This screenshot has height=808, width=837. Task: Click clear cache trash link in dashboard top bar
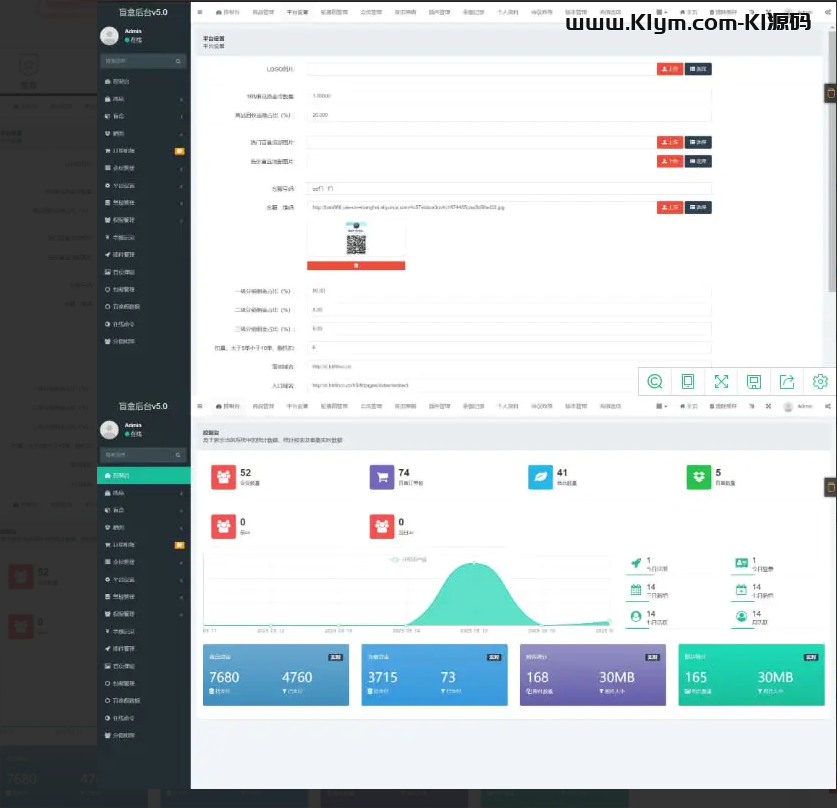[723, 406]
